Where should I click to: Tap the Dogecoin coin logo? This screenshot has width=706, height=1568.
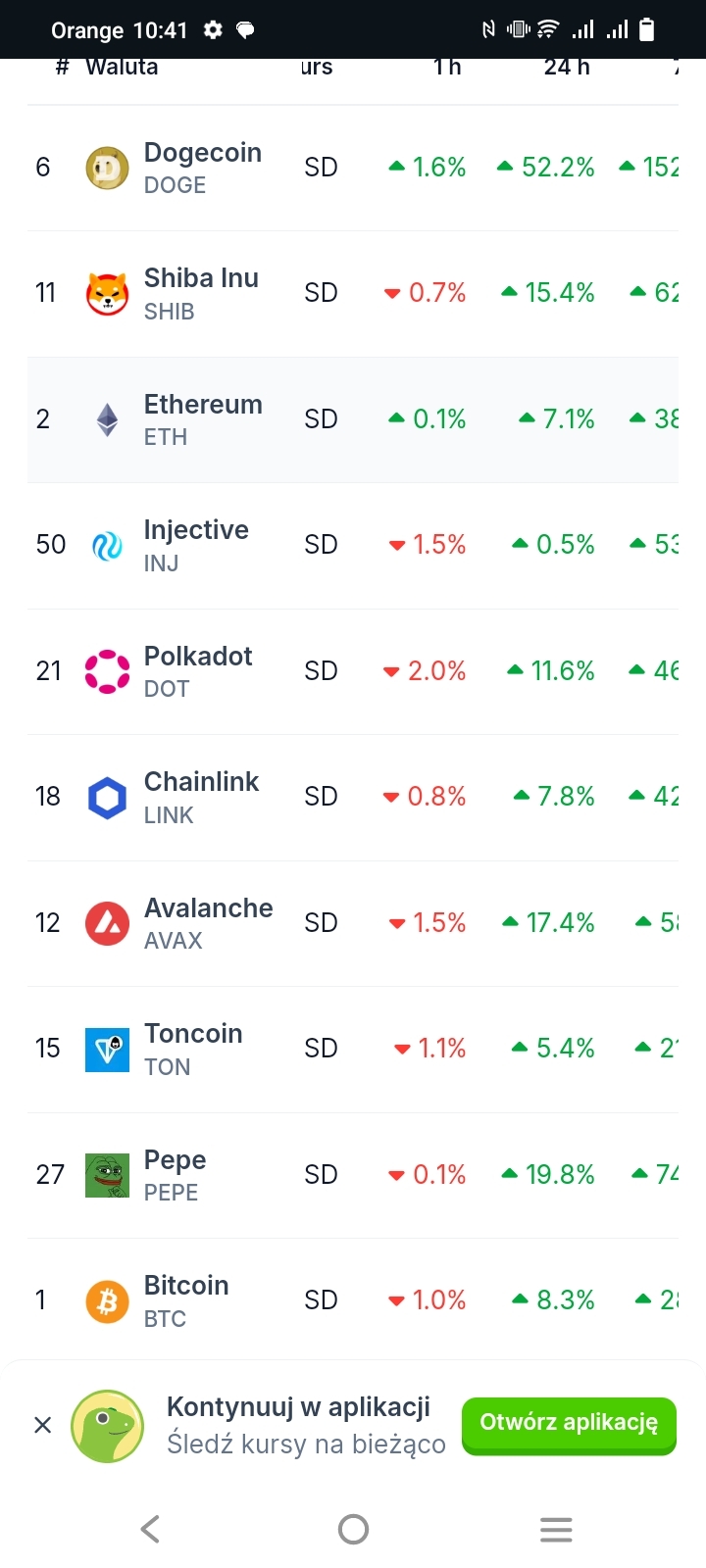107,168
